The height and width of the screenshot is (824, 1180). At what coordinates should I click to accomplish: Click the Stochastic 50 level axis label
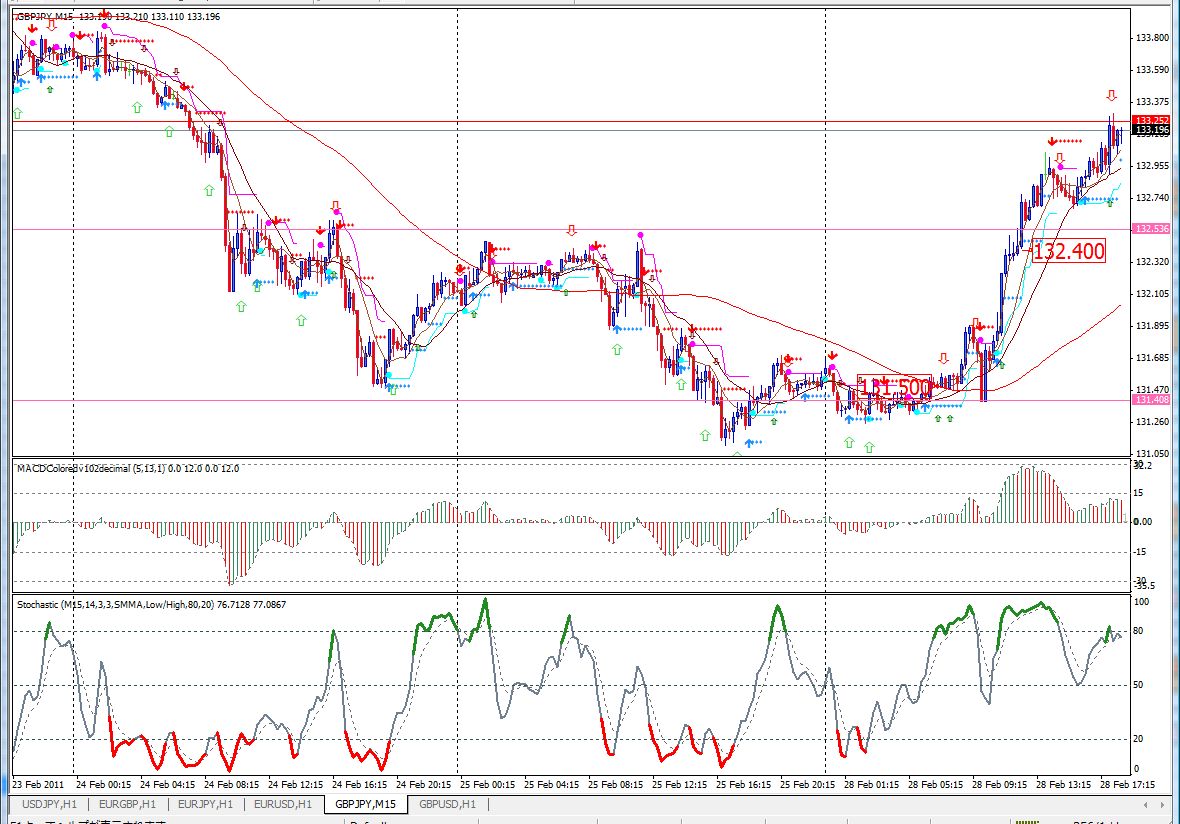[x=1138, y=686]
